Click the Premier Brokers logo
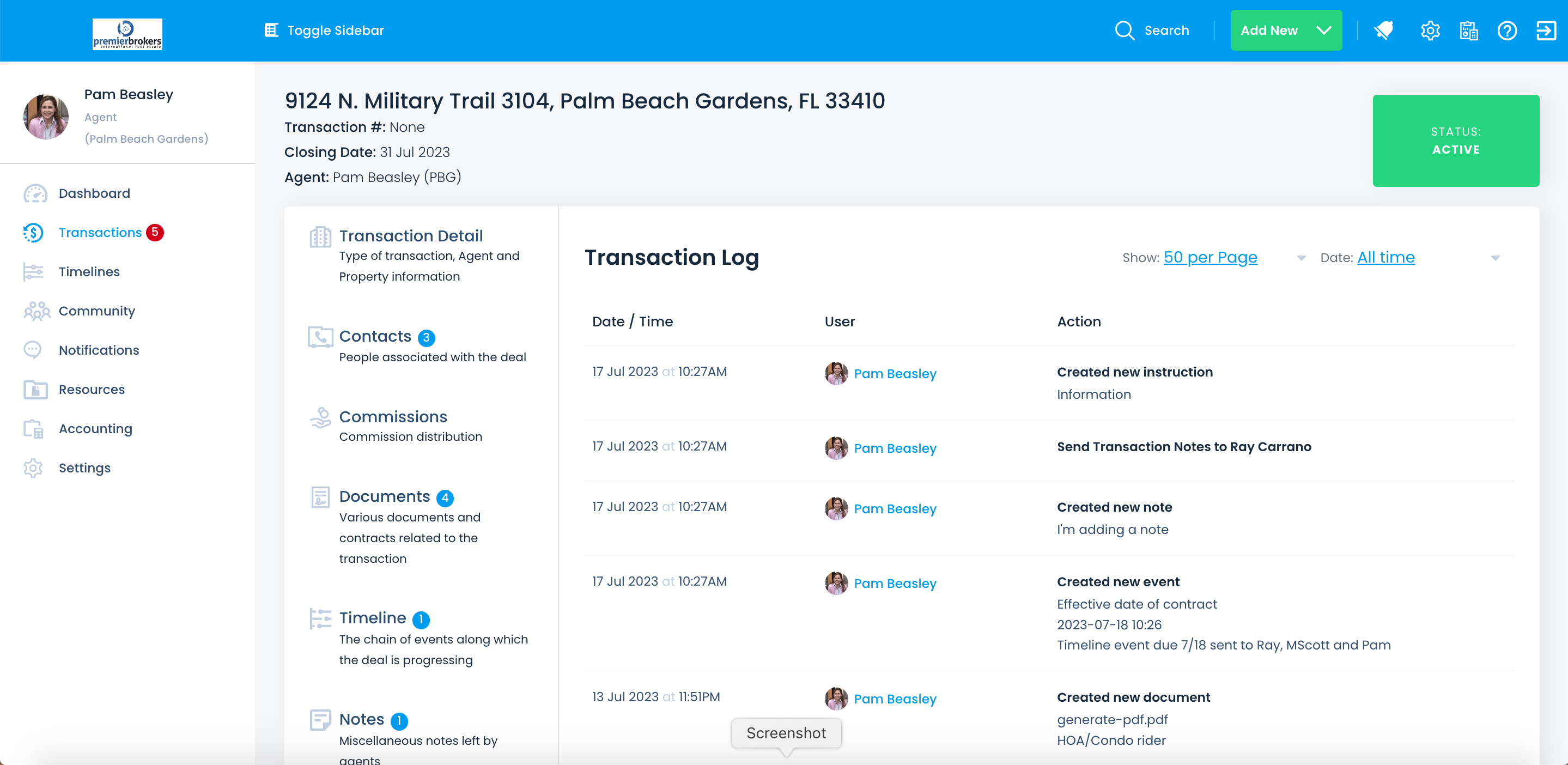 pyautogui.click(x=127, y=33)
